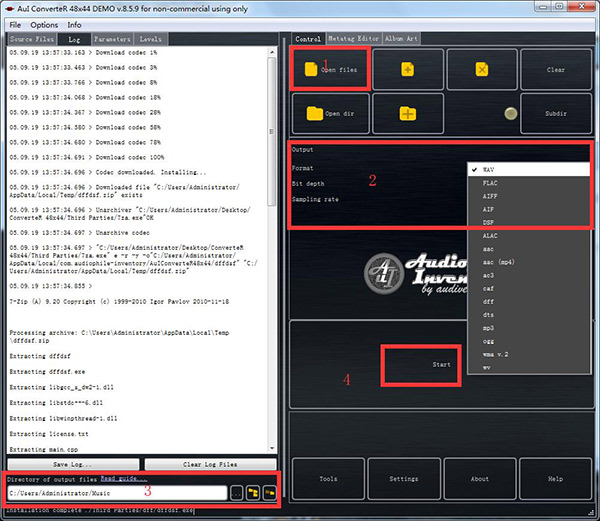600x521 pixels.
Task: Add a folder with the plus folder icon
Action: [x=408, y=114]
